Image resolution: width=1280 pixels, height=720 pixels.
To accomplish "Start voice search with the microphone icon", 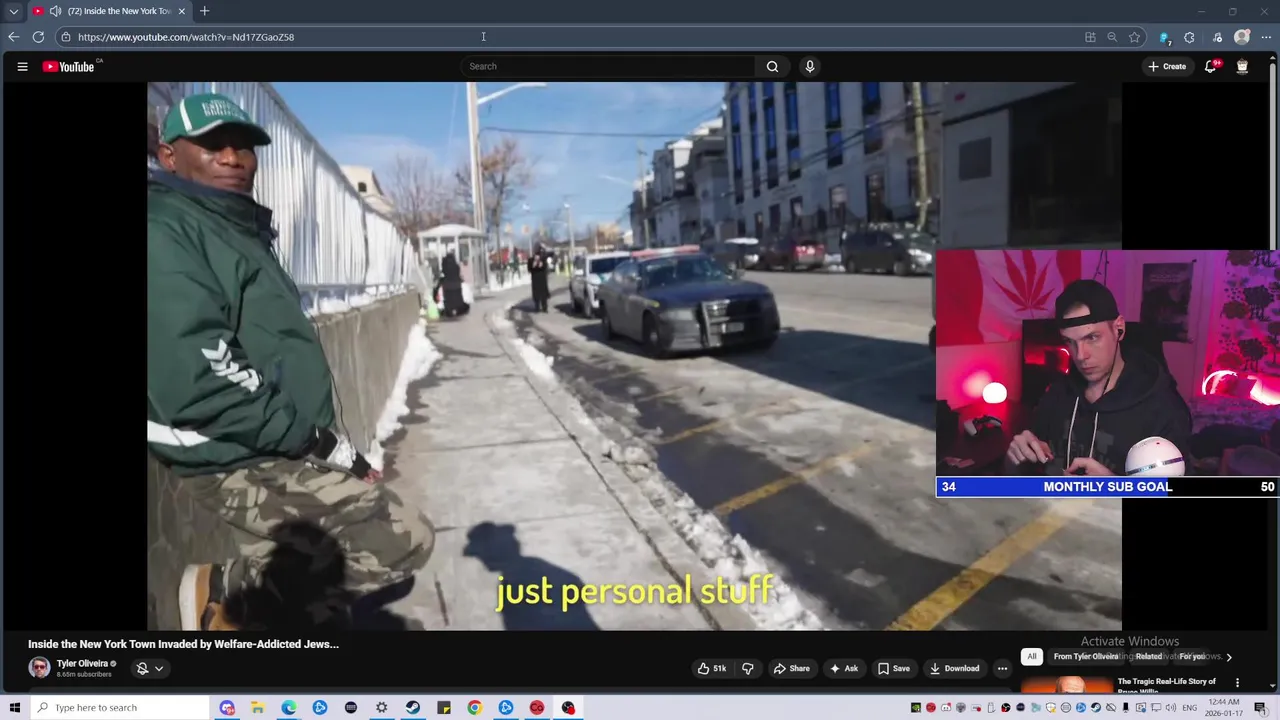I will point(810,67).
